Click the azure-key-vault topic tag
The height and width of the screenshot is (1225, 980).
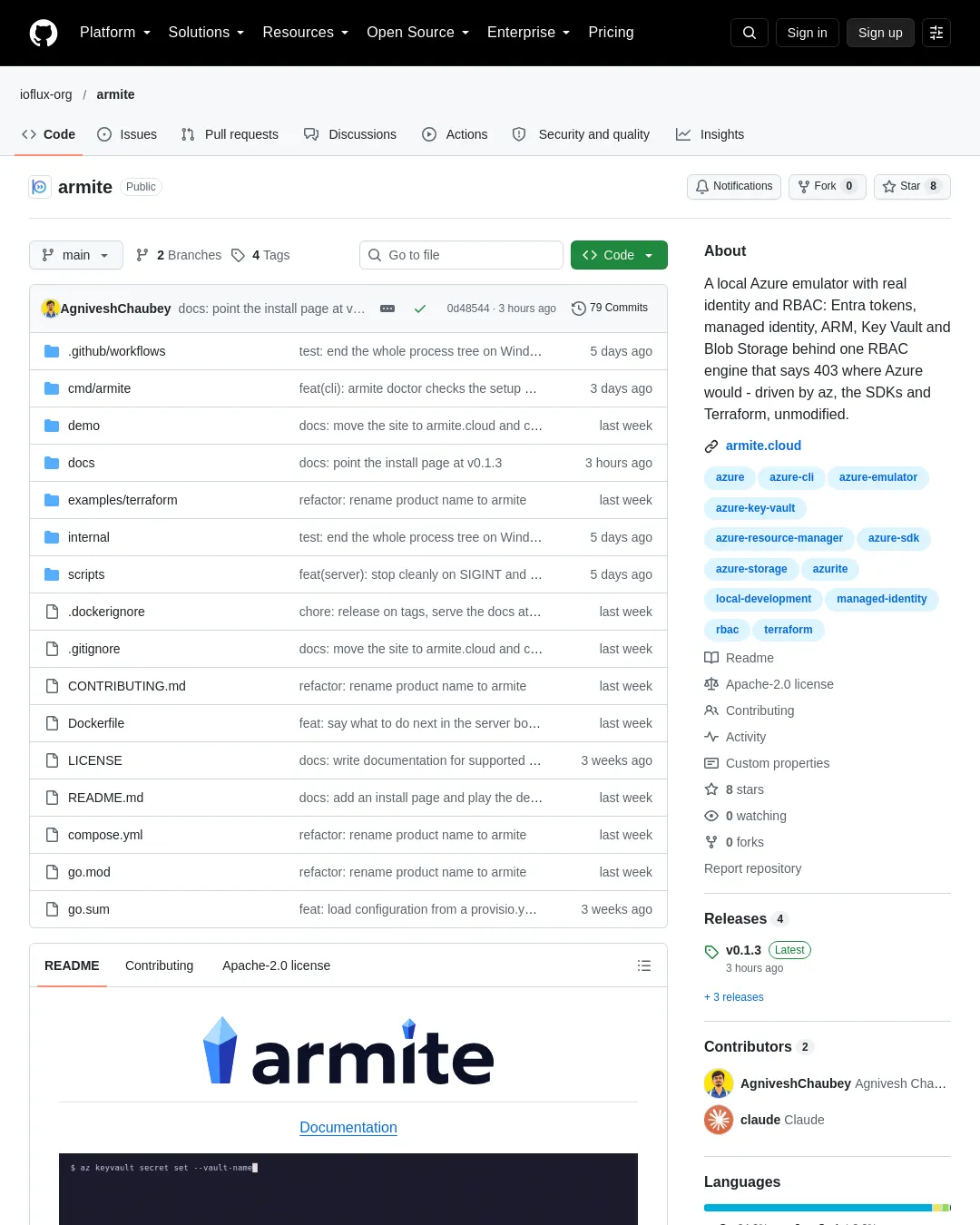point(755,508)
